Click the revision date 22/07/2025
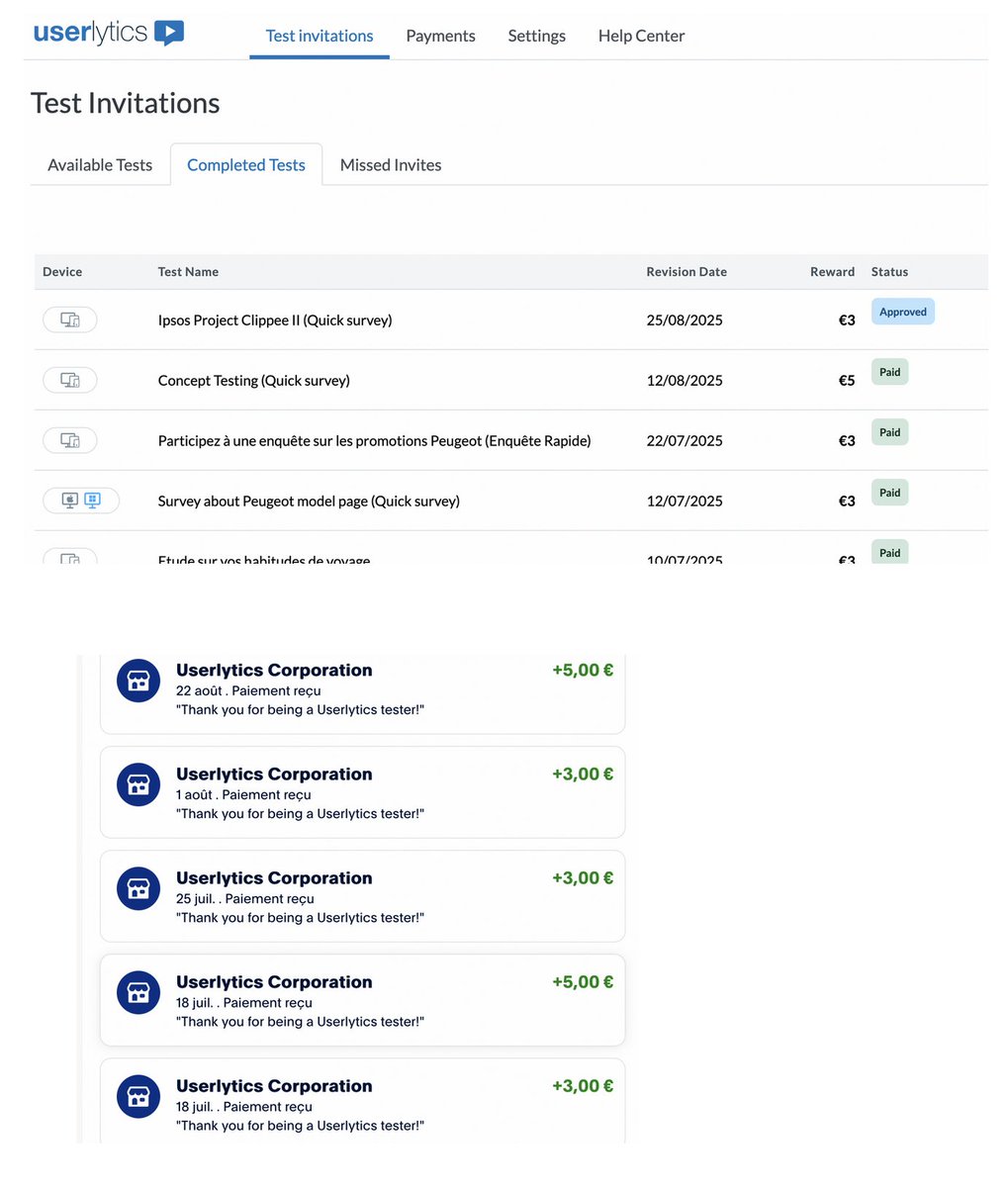 click(x=685, y=441)
